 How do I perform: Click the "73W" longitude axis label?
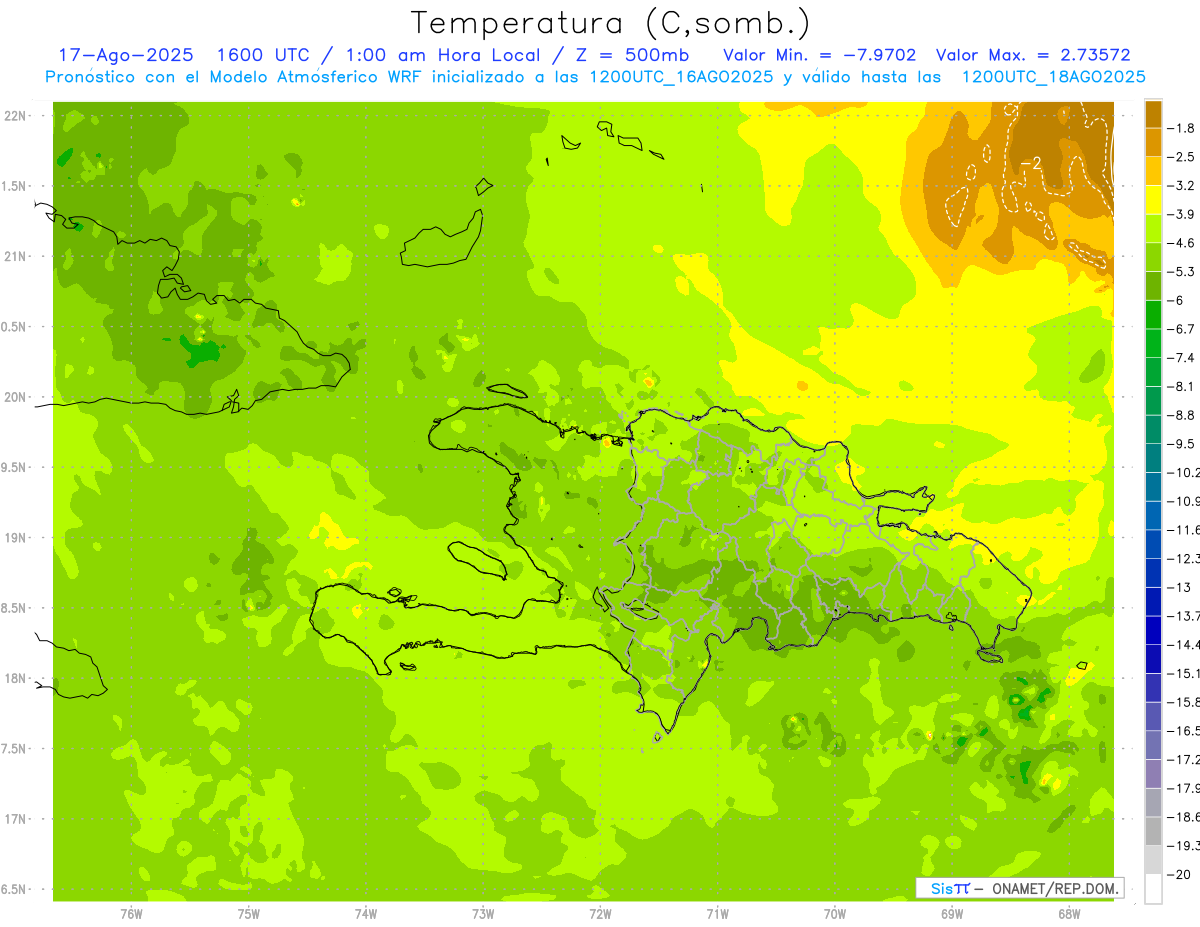tap(483, 914)
